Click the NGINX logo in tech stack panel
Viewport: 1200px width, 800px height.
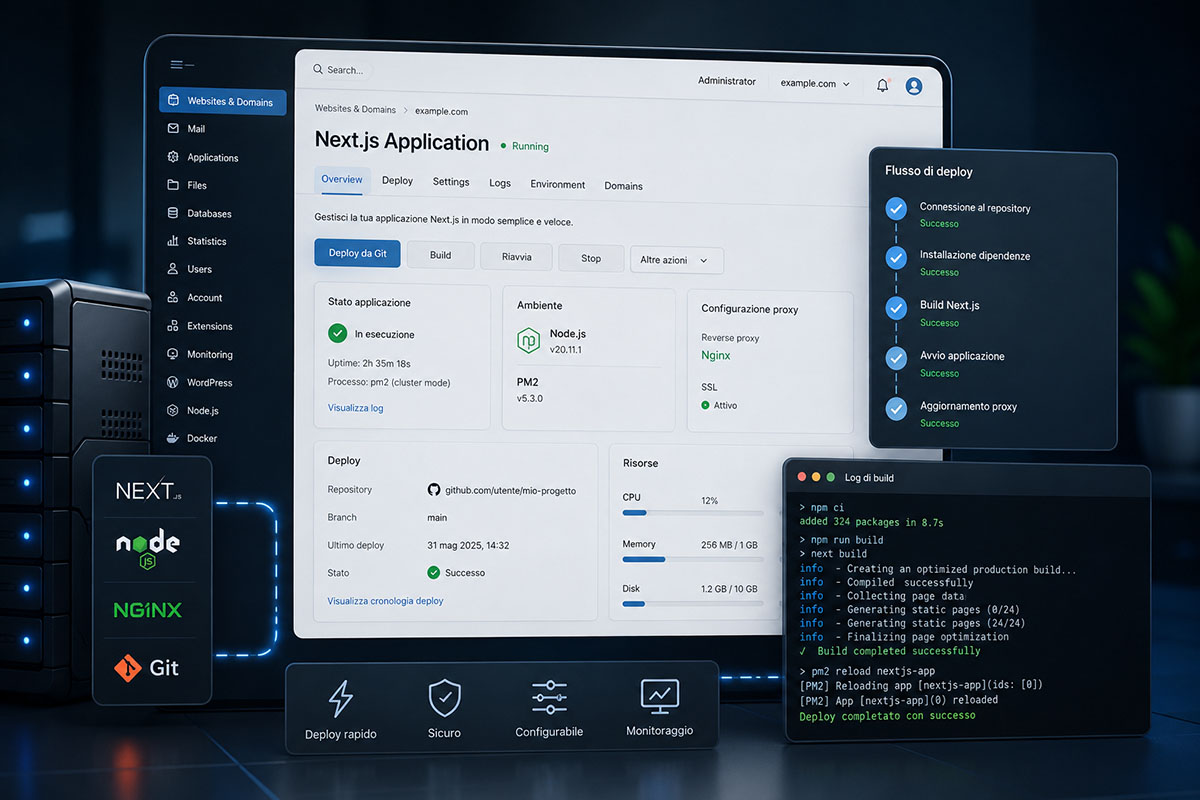pyautogui.click(x=148, y=609)
